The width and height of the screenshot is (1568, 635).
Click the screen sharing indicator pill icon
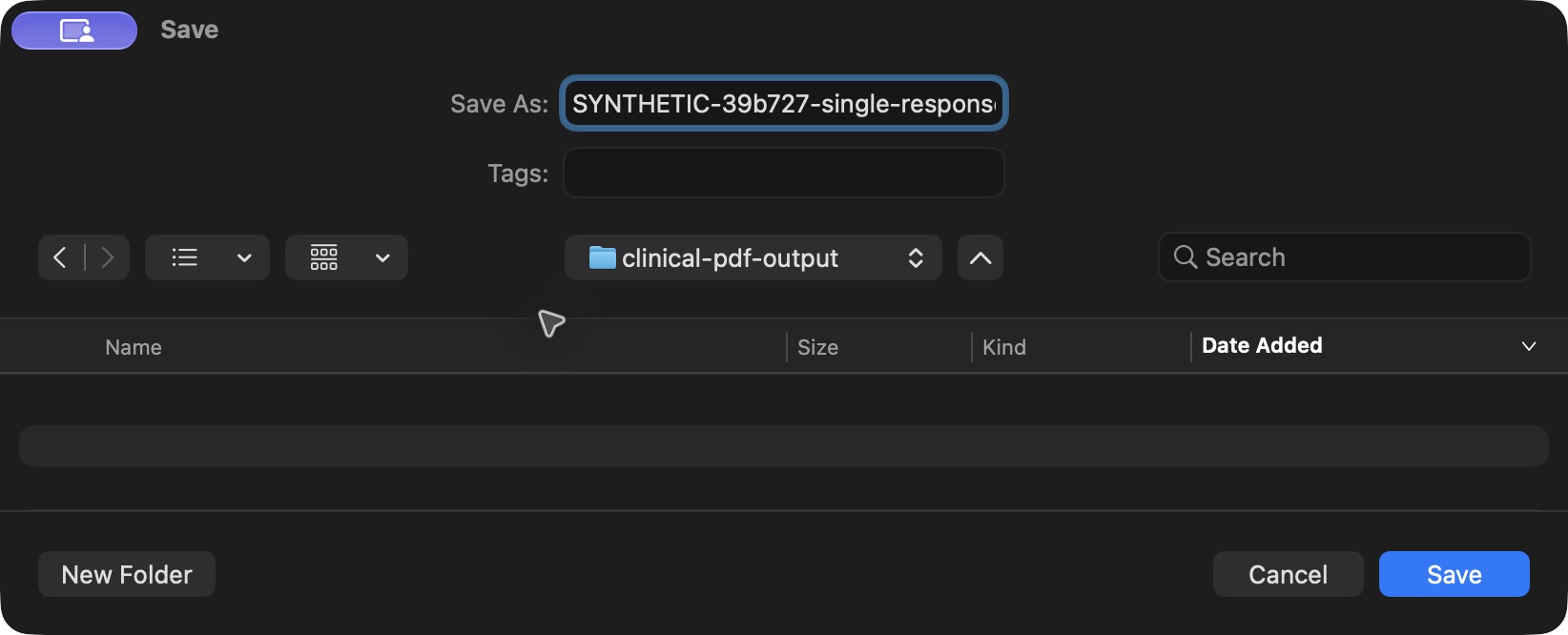[74, 31]
